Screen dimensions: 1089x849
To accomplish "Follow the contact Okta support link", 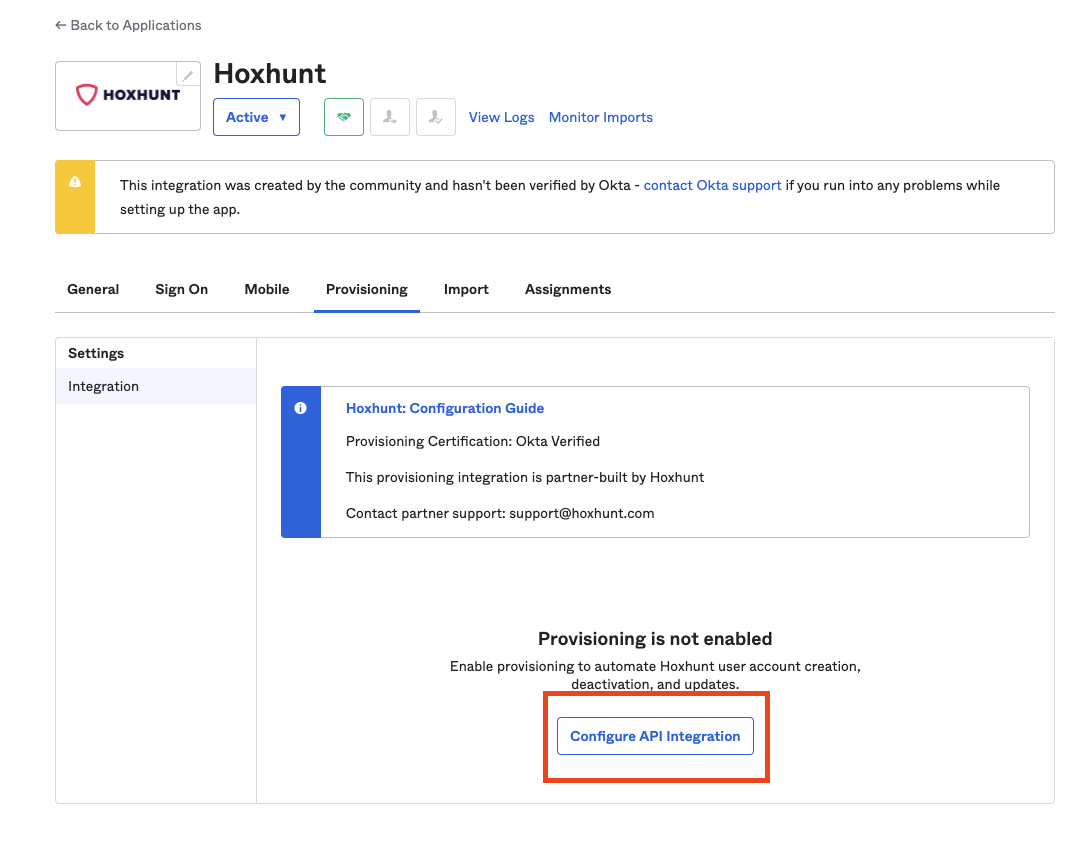I will tap(713, 186).
